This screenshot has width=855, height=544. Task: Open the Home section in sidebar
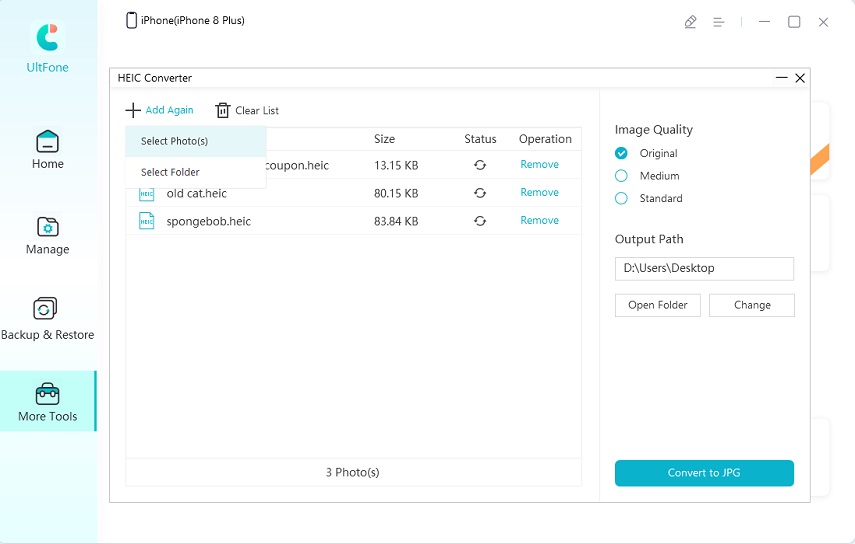click(x=47, y=150)
